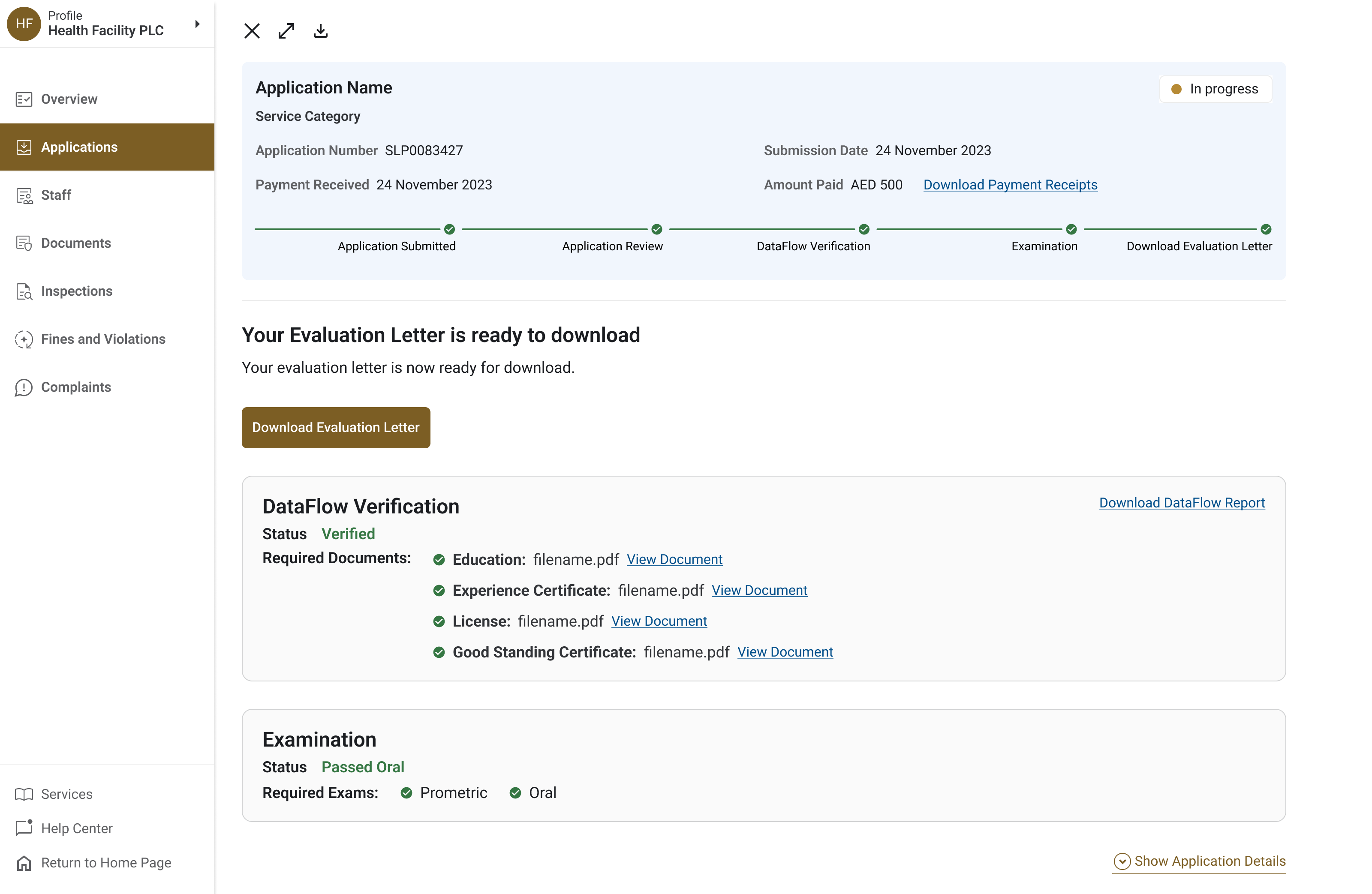Click the Fines and Violations icon

(24, 339)
